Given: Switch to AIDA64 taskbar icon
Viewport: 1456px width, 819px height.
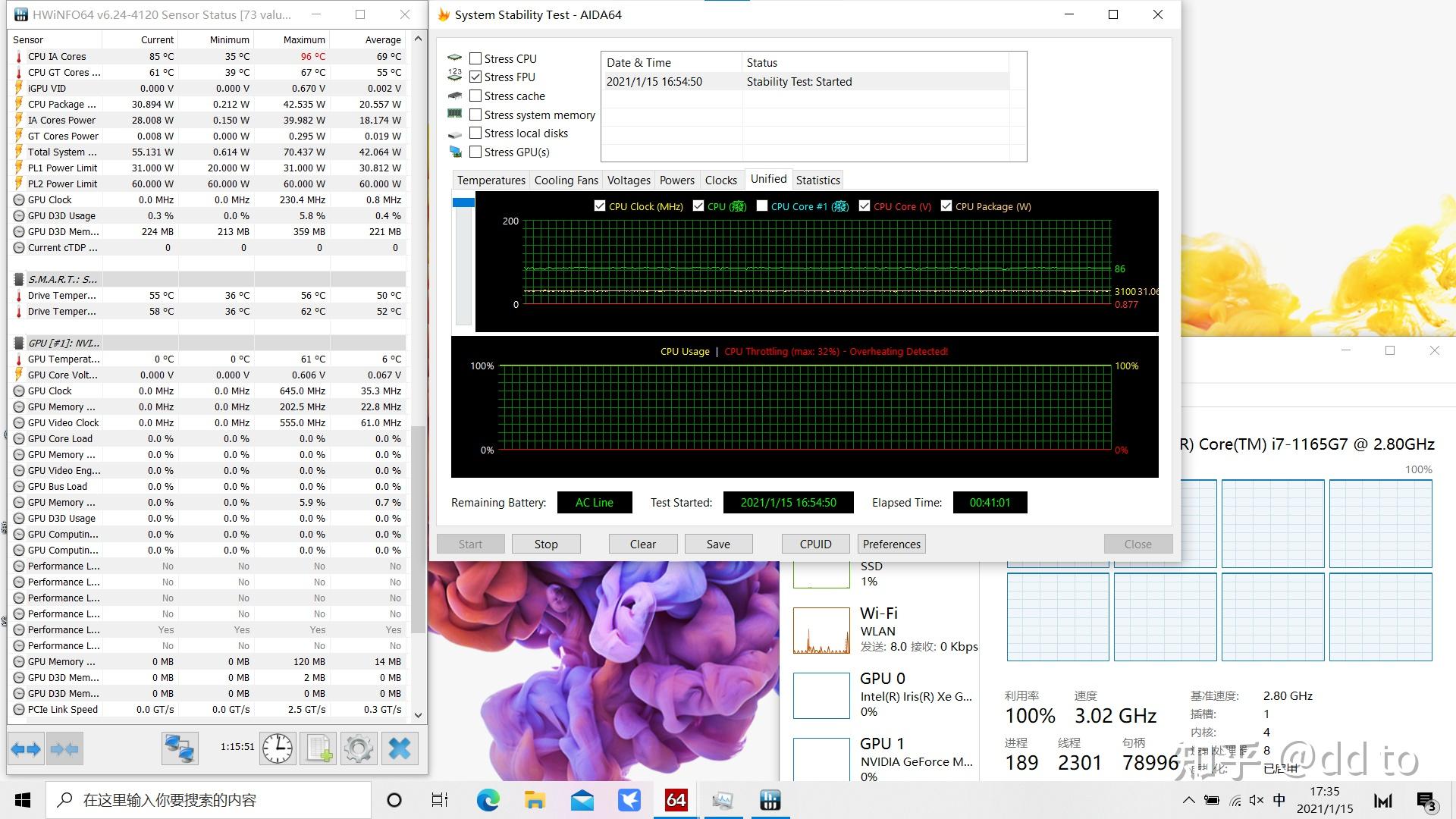Looking at the screenshot, I should 676,800.
